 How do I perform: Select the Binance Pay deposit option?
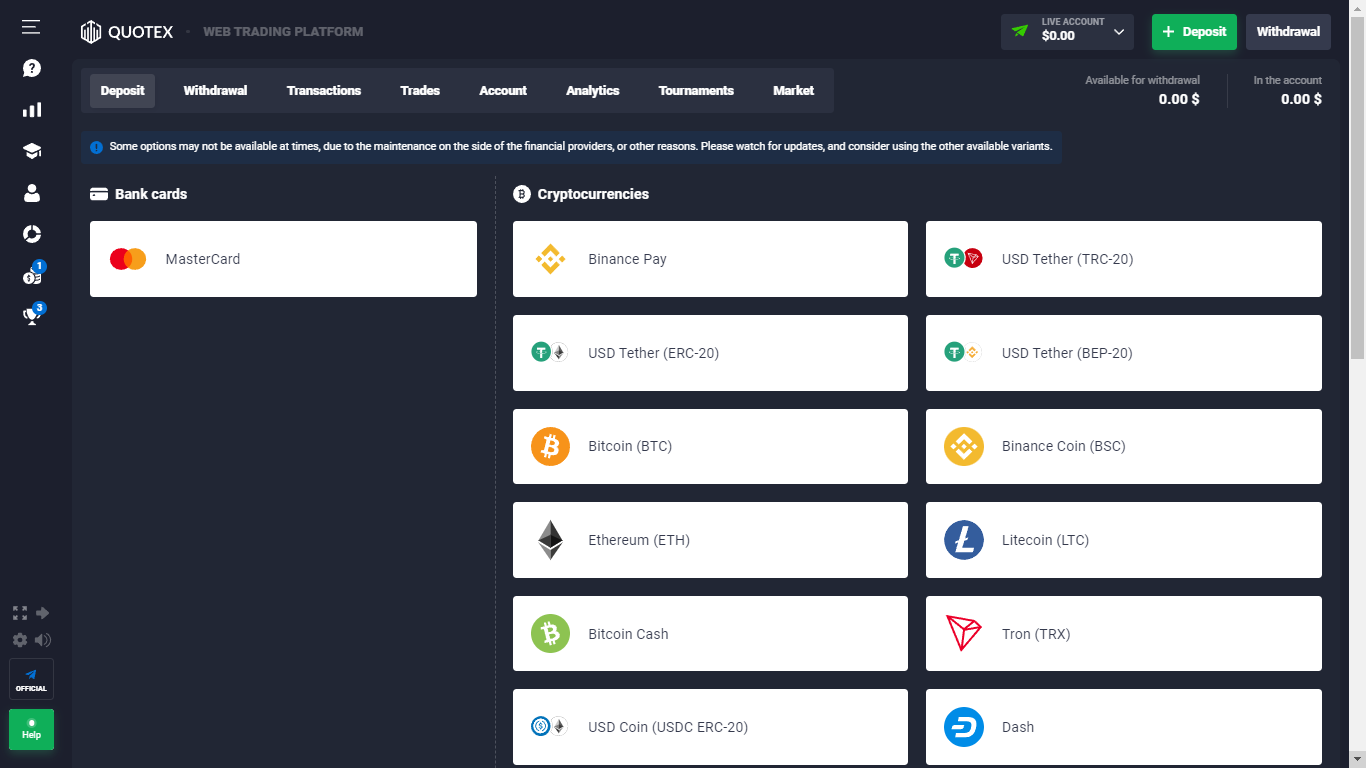tap(710, 259)
